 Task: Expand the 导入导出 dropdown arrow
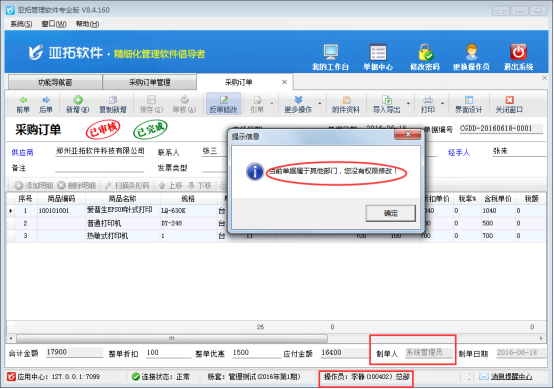(x=408, y=104)
